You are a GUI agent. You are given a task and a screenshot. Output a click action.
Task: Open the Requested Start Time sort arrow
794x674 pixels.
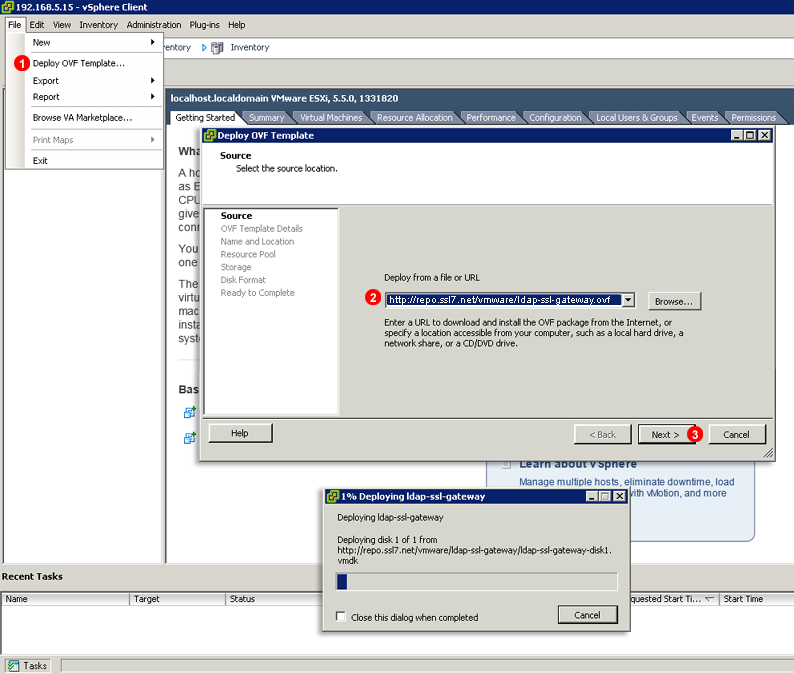pos(709,599)
